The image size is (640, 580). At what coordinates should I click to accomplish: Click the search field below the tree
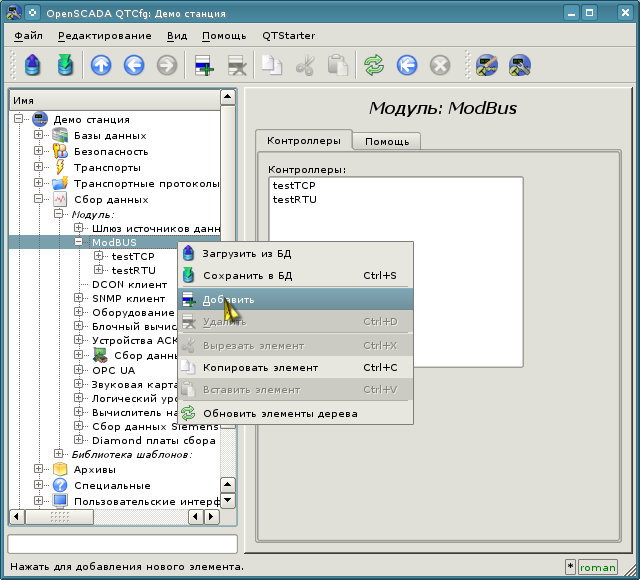click(122, 544)
